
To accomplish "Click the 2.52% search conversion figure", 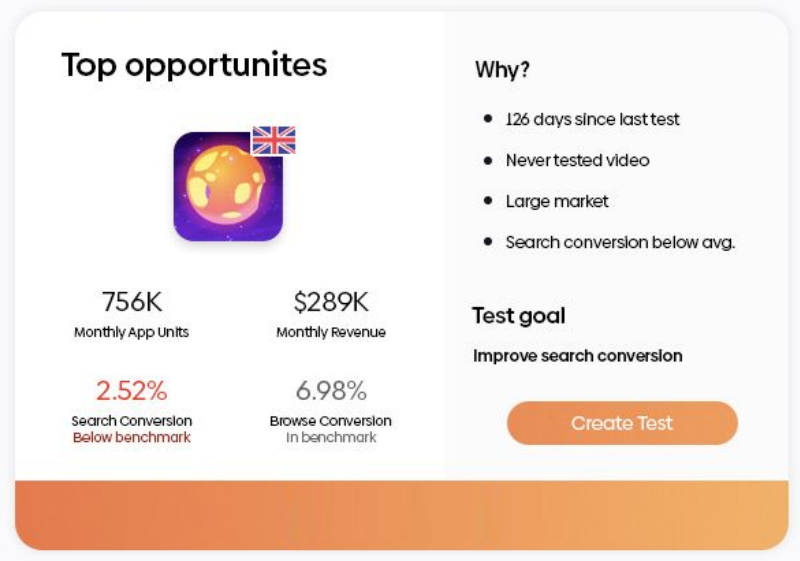I will point(131,390).
